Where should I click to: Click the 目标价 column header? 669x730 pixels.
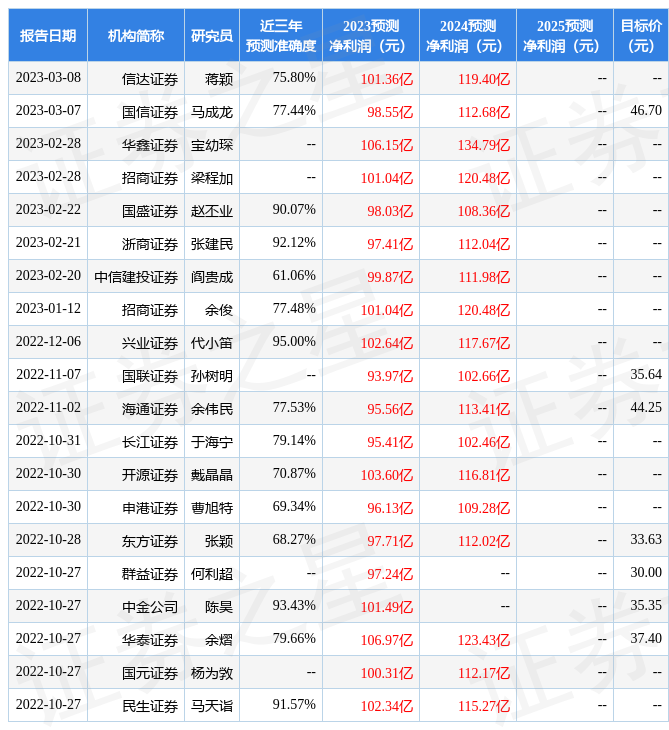641,35
